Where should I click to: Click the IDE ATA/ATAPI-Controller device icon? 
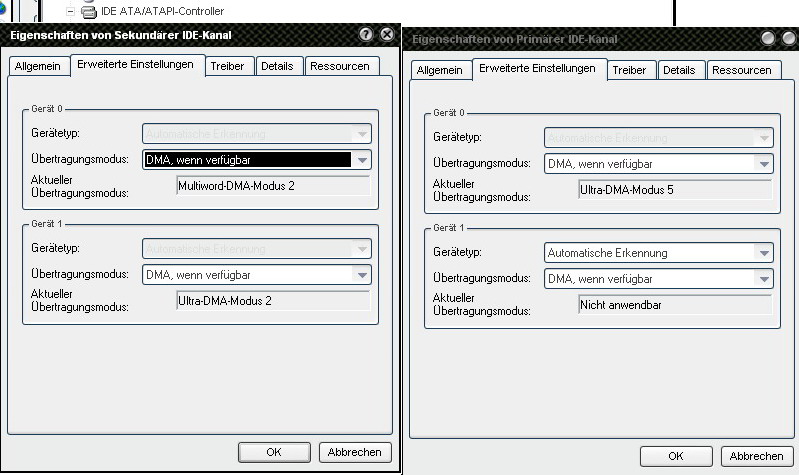88,11
